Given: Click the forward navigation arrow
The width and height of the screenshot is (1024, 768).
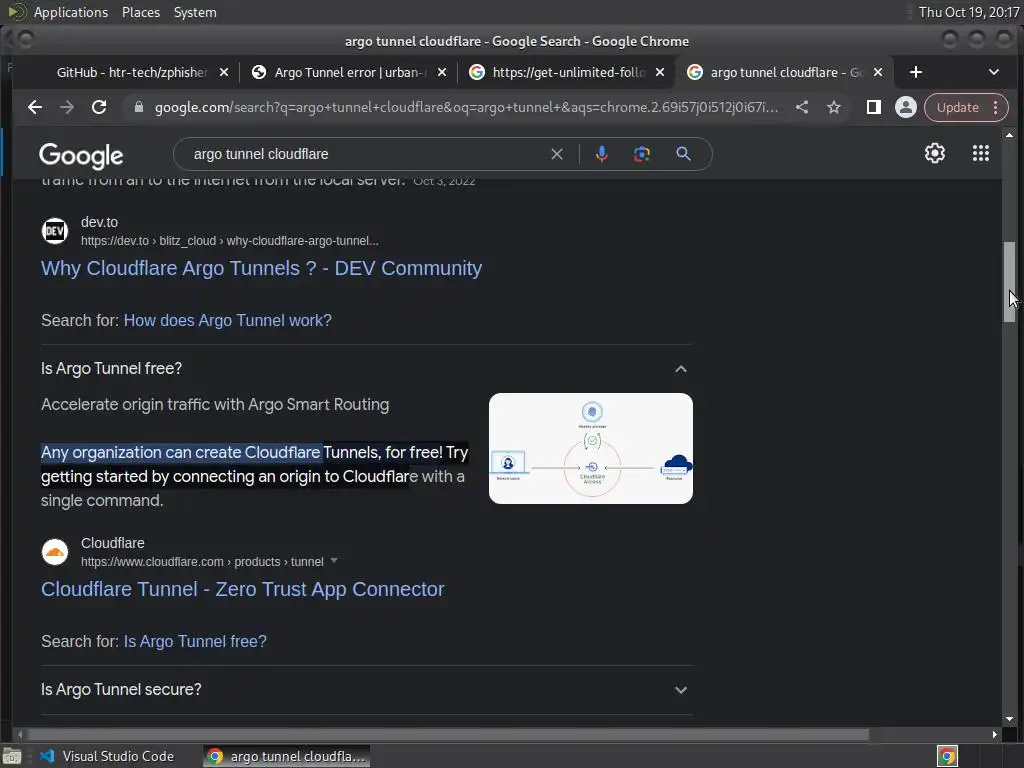Looking at the screenshot, I should pyautogui.click(x=67, y=107).
